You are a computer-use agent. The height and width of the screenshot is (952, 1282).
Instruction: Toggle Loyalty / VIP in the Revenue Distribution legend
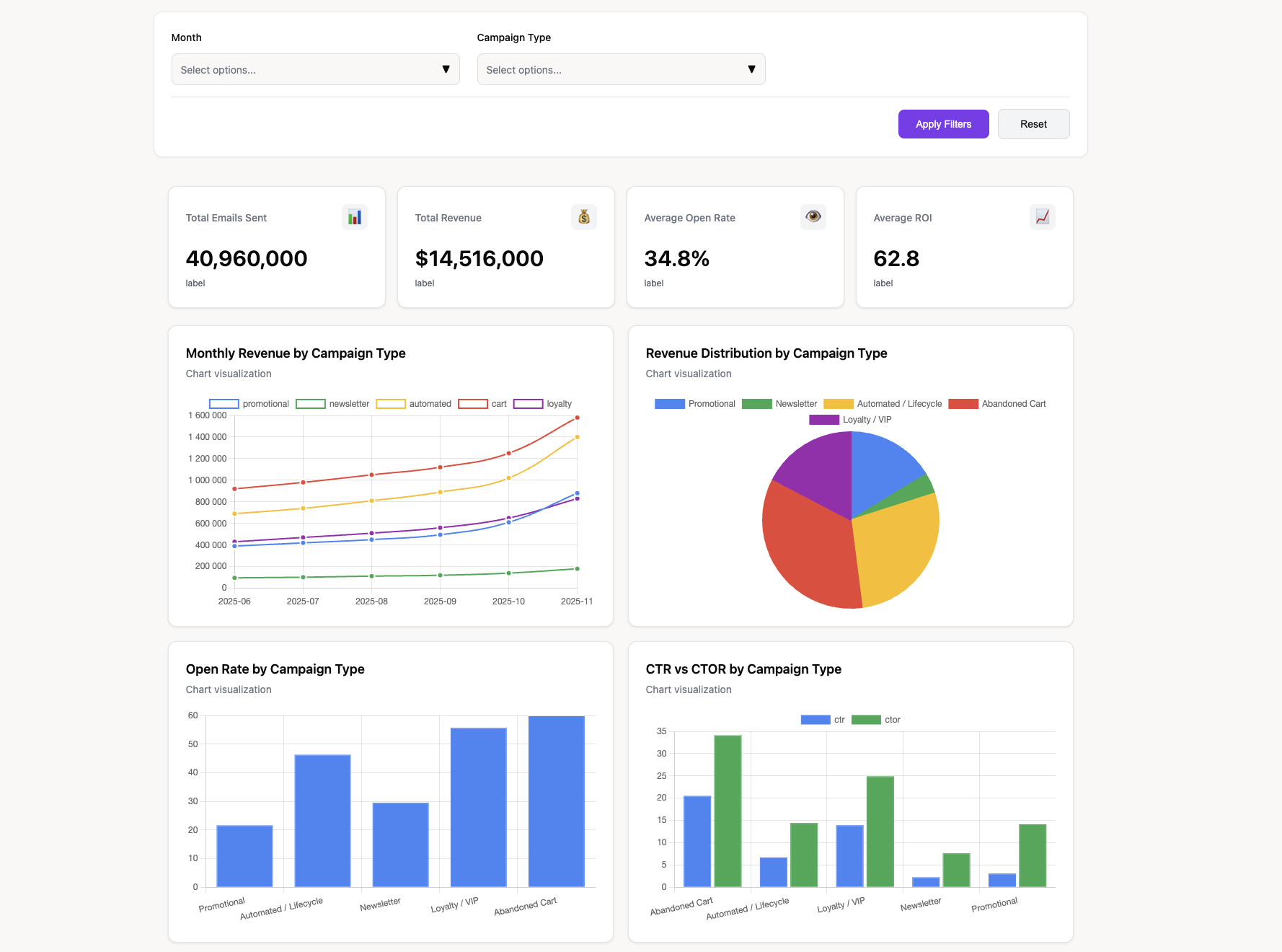851,419
